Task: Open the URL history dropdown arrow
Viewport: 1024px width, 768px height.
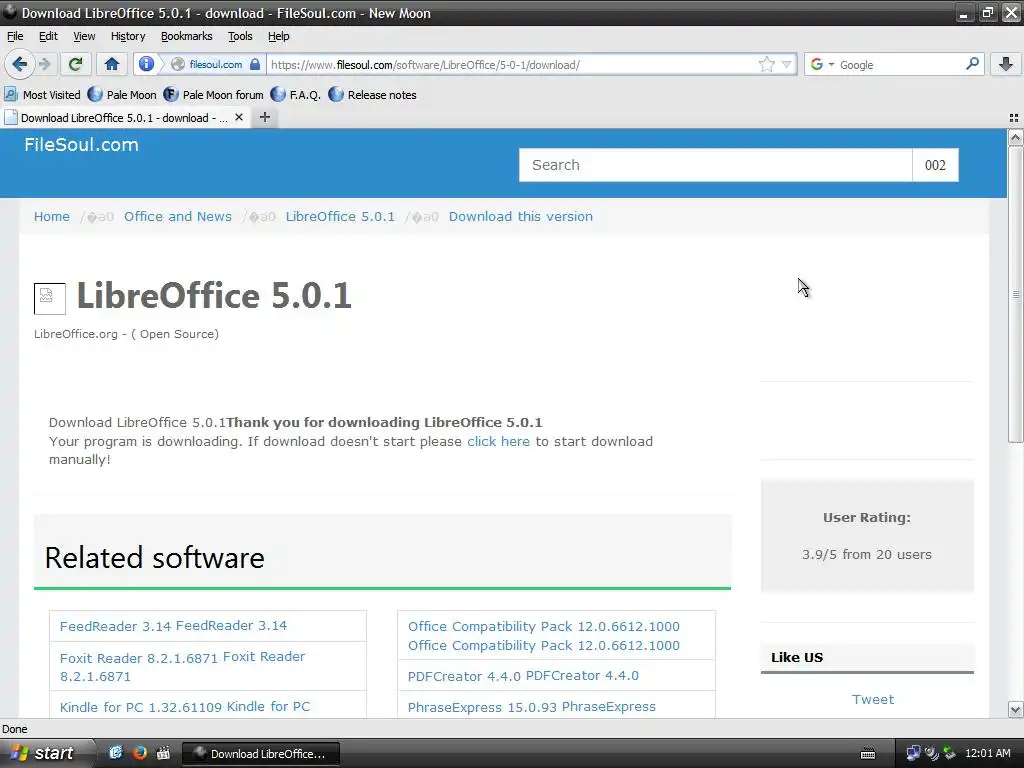Action: click(787, 65)
